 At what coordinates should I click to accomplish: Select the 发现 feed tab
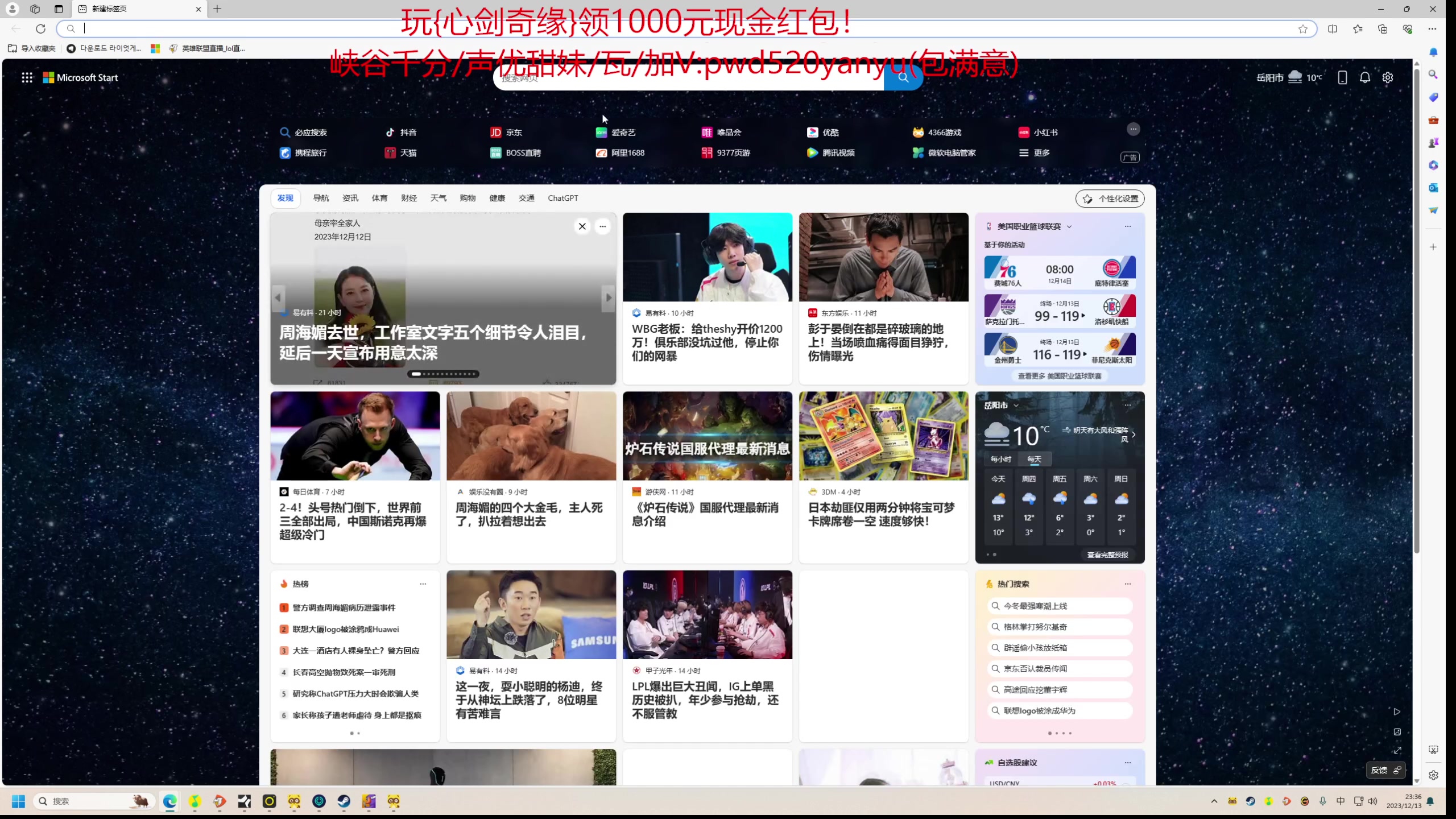click(x=285, y=198)
